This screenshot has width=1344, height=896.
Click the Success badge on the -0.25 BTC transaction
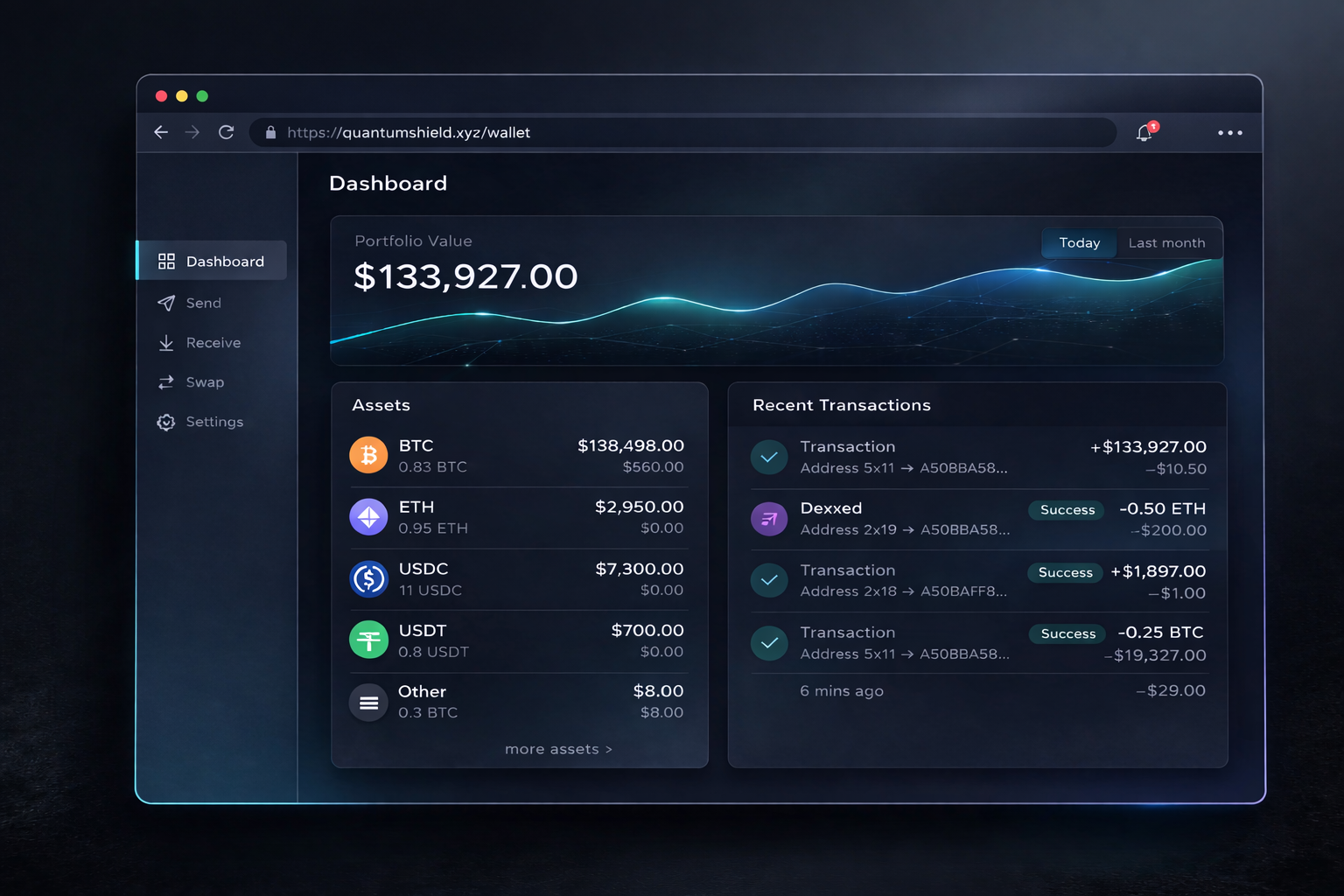tap(1066, 633)
